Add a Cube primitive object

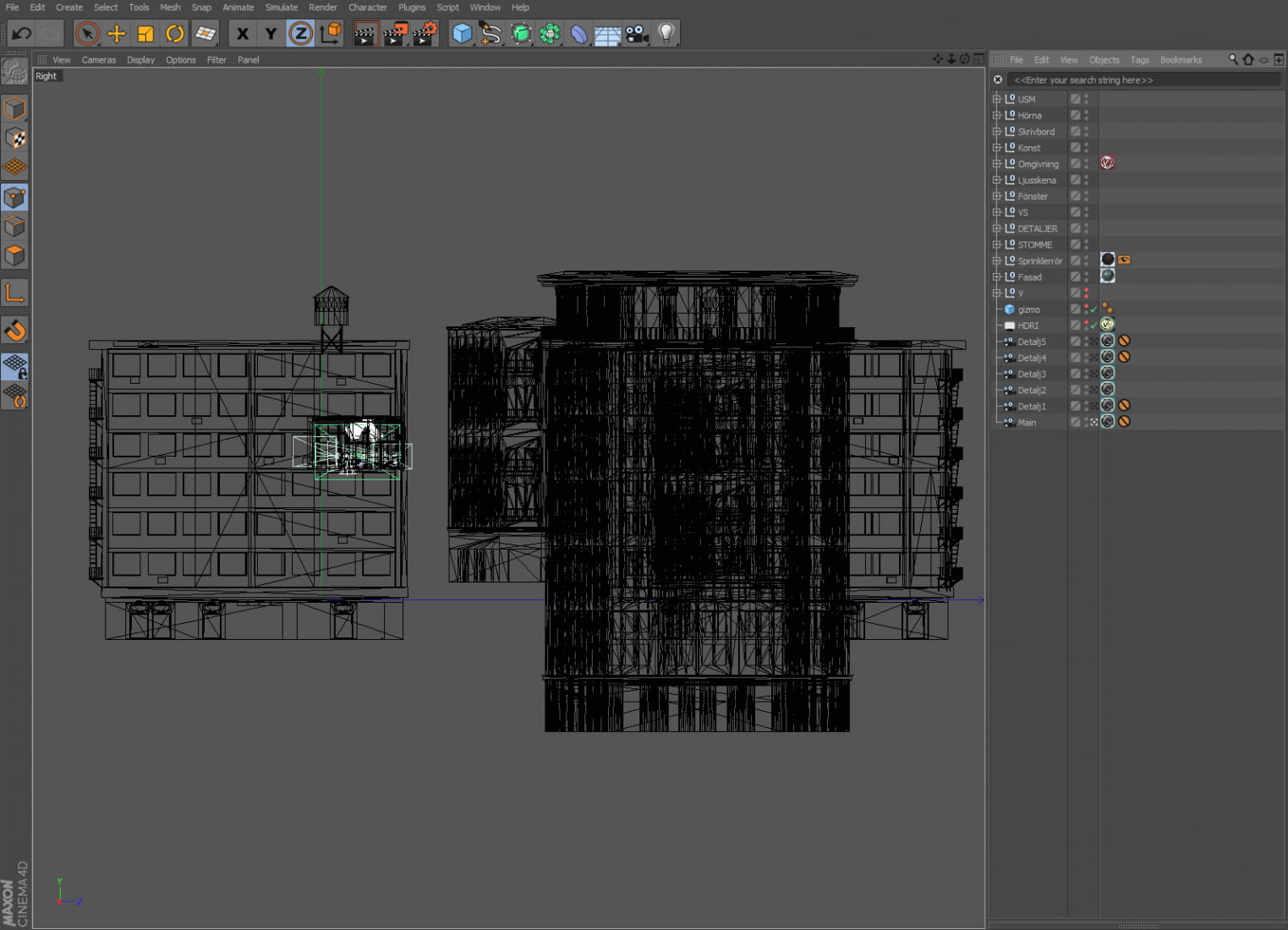point(463,34)
